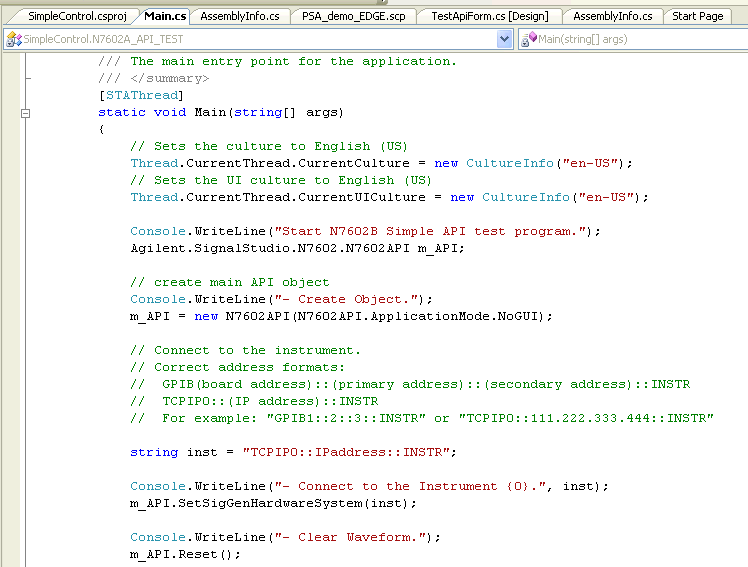
Task: Click the CurrentCulture assignment line
Action: click(382, 164)
